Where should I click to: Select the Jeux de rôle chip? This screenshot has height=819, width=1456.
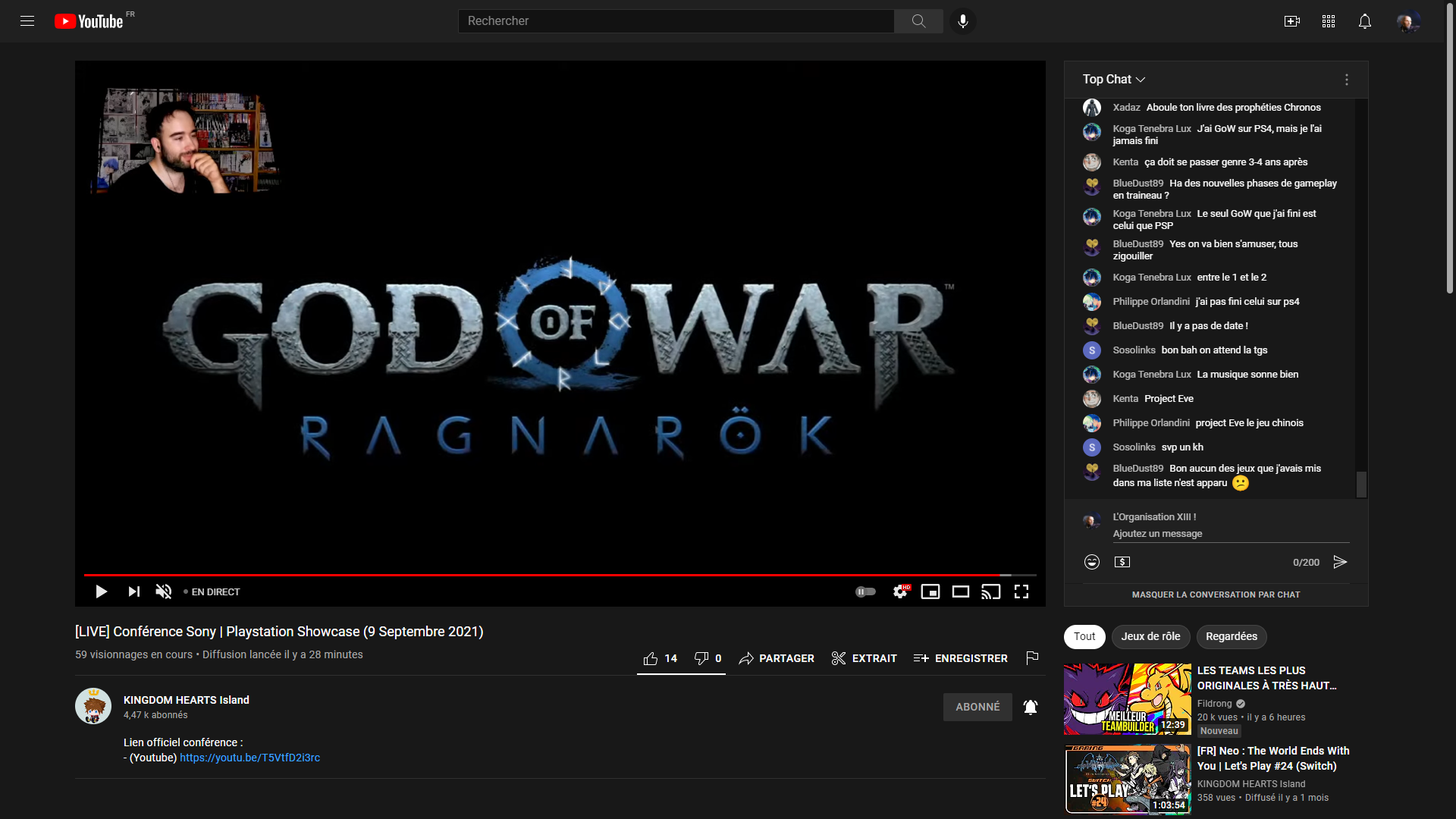coord(1150,636)
